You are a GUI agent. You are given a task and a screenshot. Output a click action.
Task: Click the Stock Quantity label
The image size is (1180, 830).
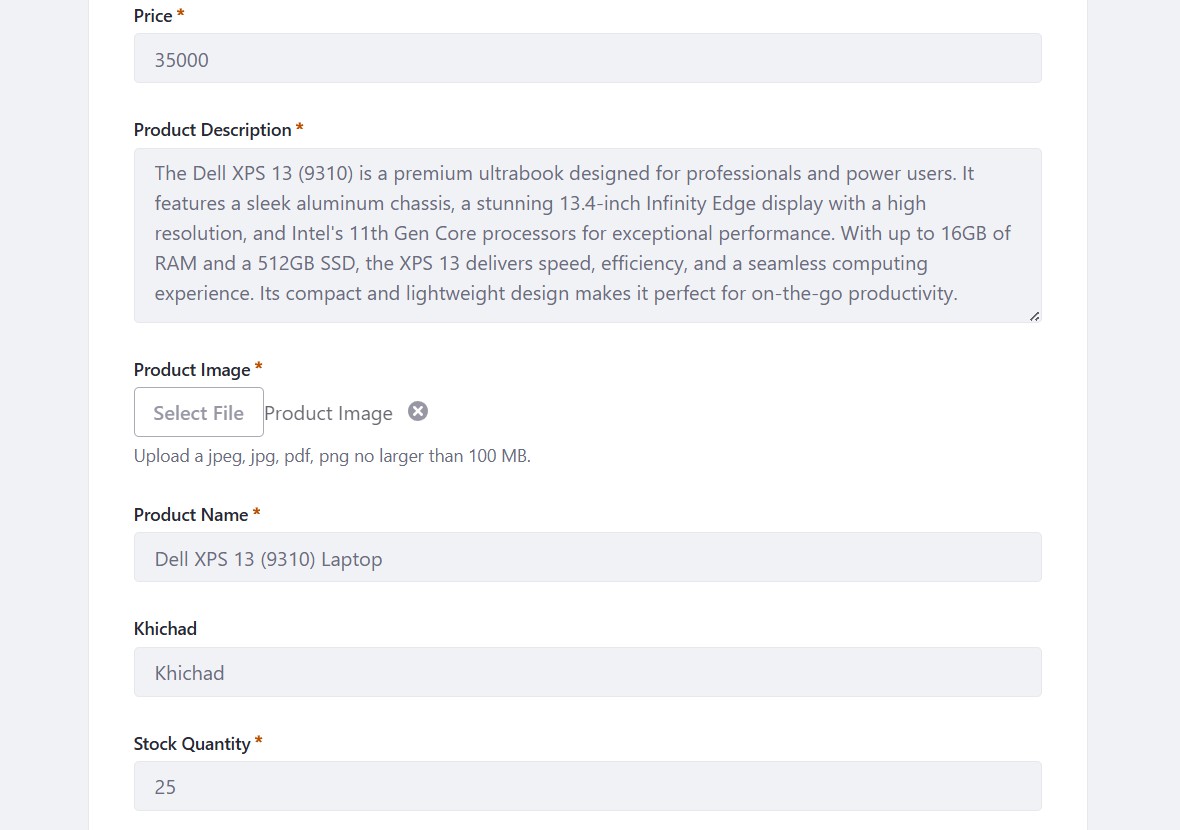[x=192, y=744]
